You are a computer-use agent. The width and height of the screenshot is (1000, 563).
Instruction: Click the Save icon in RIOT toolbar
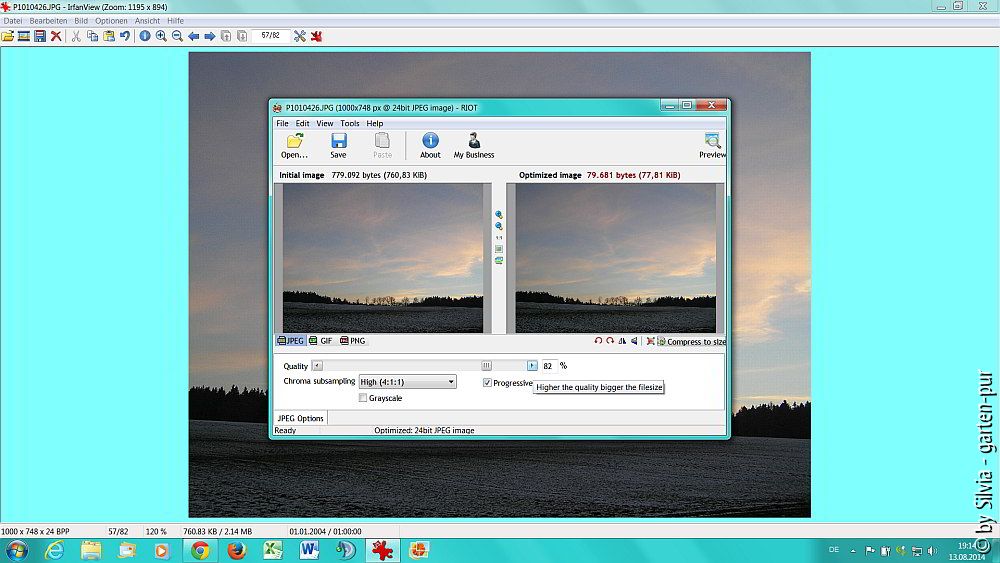pyautogui.click(x=338, y=145)
